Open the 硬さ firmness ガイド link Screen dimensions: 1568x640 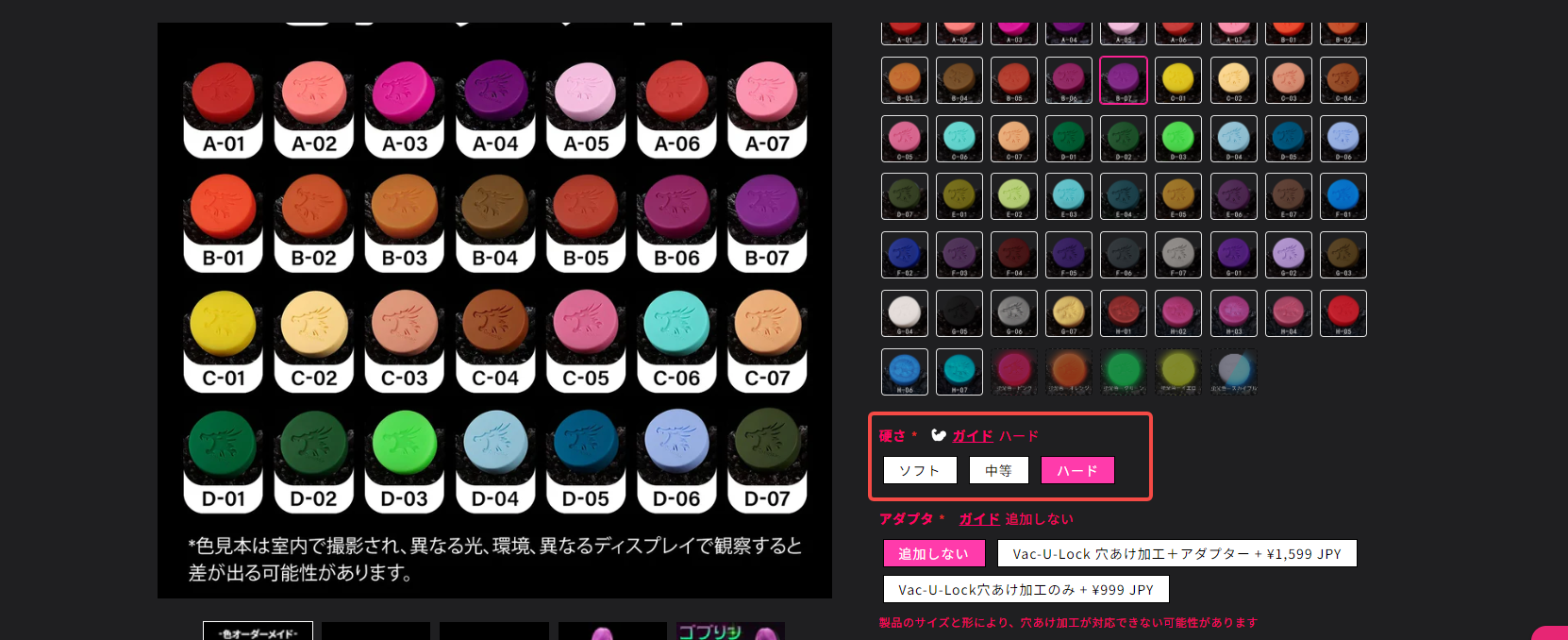click(x=972, y=436)
